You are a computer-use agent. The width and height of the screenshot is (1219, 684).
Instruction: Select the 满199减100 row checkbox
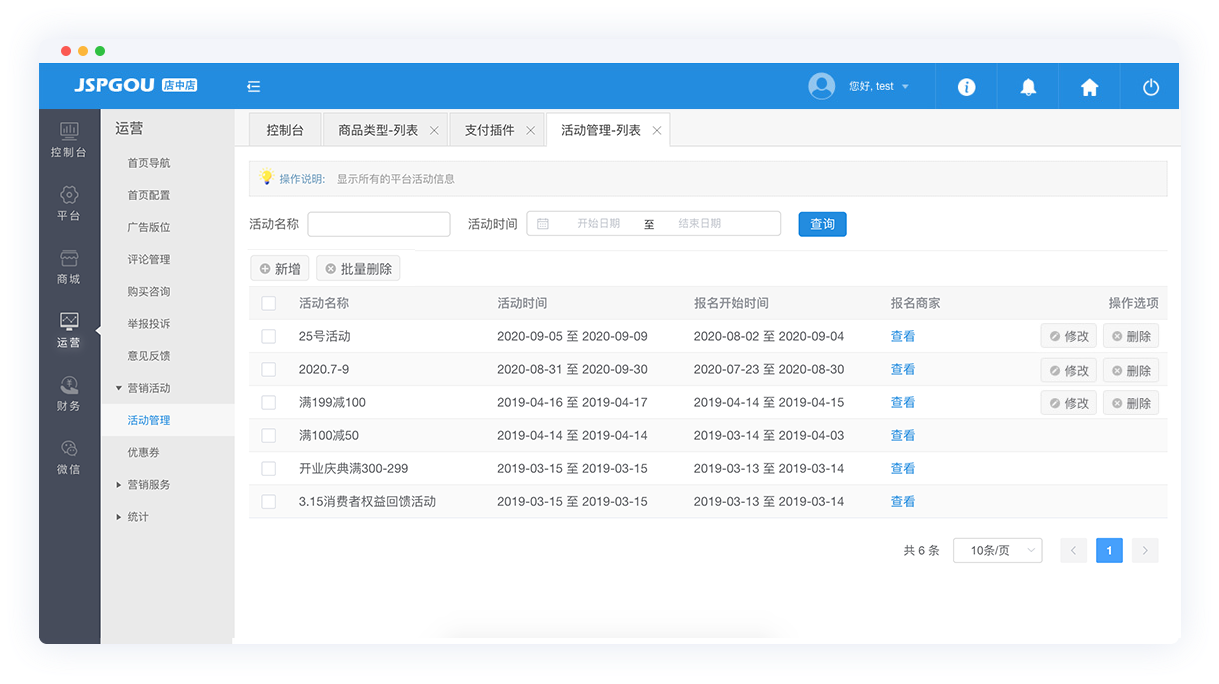click(268, 403)
